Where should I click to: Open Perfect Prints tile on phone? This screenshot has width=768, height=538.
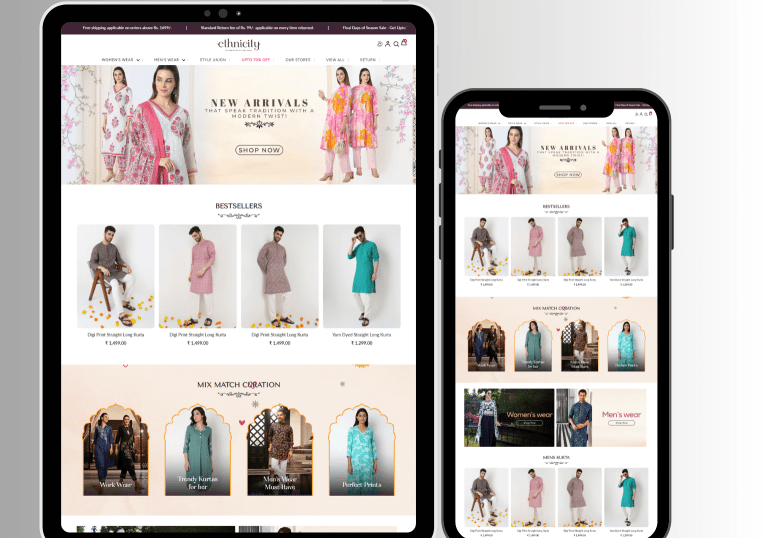(x=626, y=346)
